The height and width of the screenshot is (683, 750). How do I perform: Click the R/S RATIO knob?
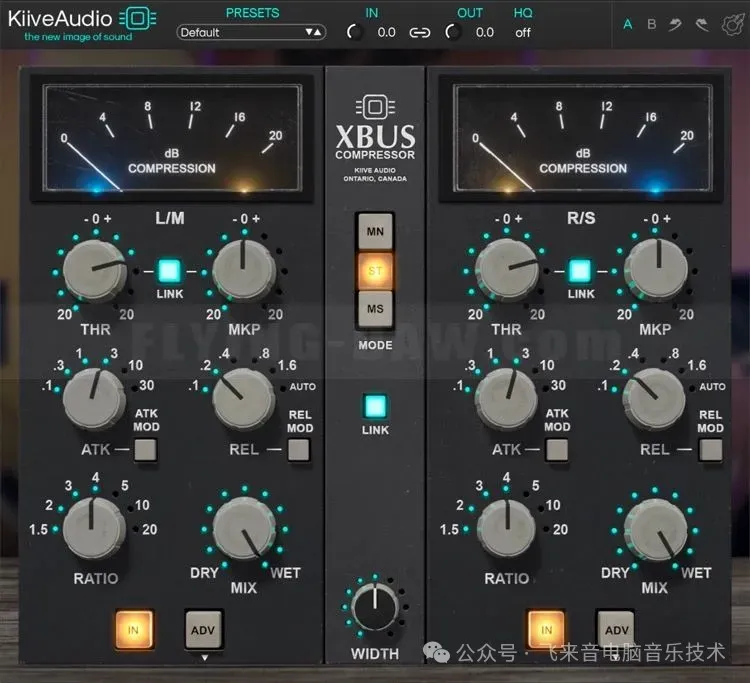tap(507, 529)
